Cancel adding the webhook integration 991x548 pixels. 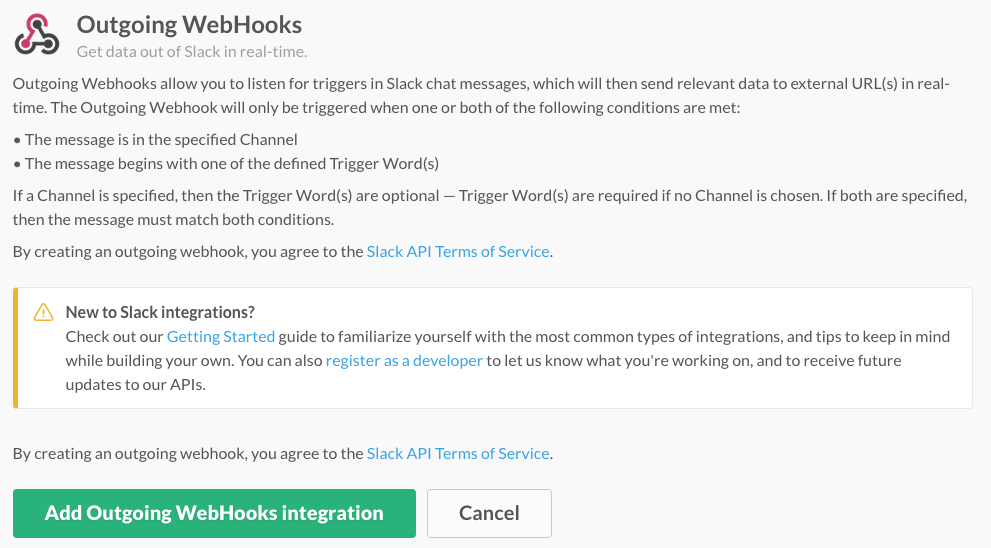coord(489,513)
